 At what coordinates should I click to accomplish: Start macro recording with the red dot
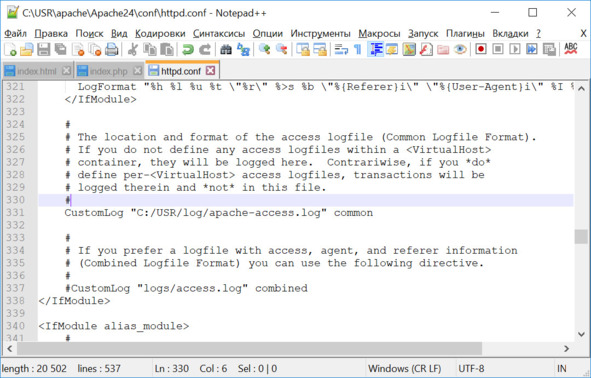coord(481,49)
